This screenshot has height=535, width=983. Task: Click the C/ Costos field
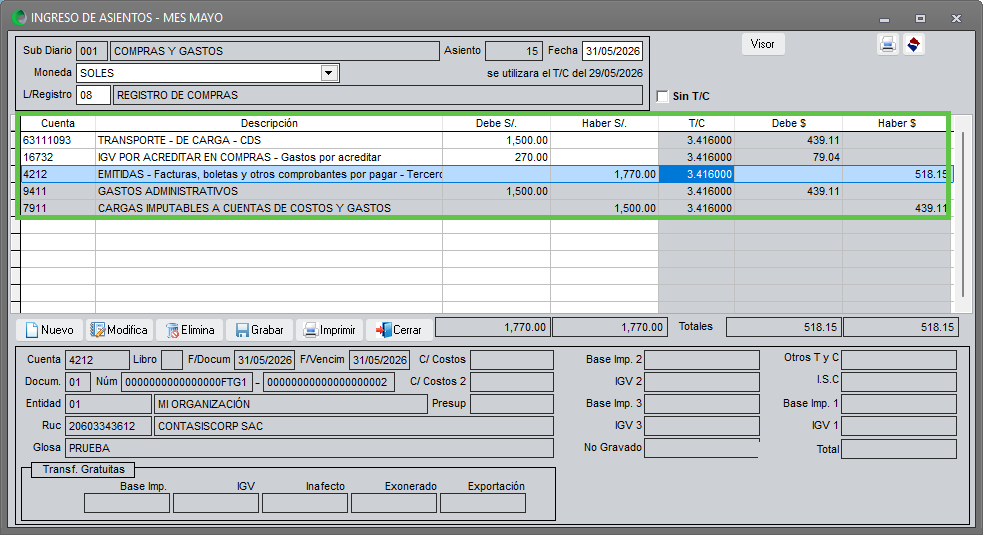click(x=512, y=360)
